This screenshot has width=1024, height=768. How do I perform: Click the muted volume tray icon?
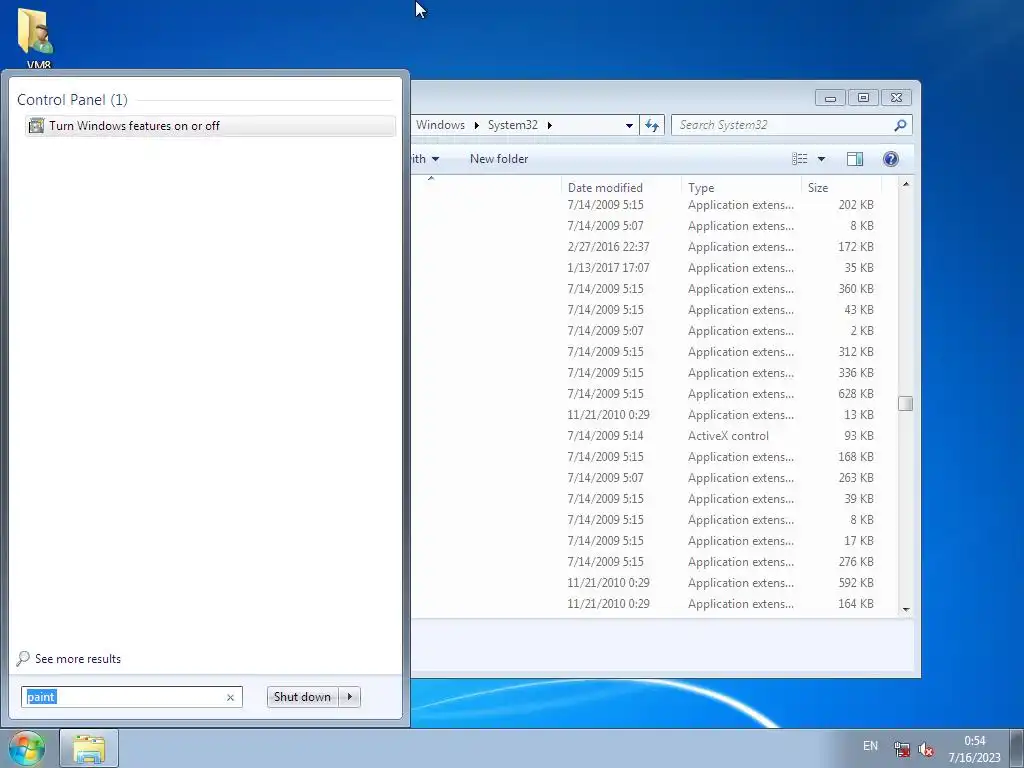click(x=925, y=749)
